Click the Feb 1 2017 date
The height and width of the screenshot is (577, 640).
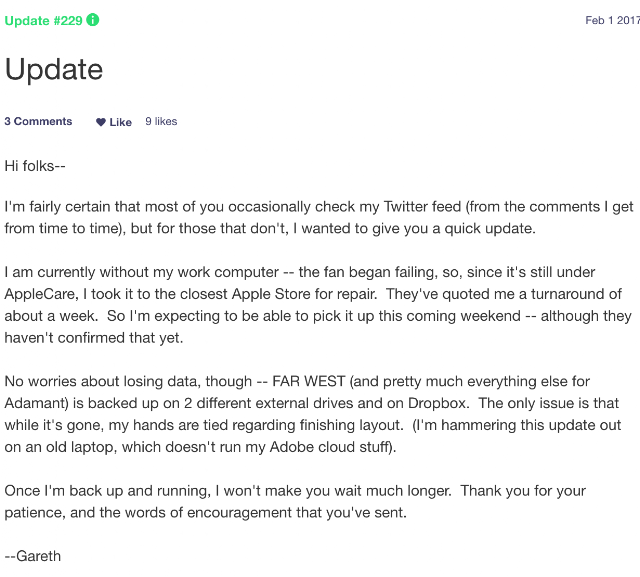612,20
